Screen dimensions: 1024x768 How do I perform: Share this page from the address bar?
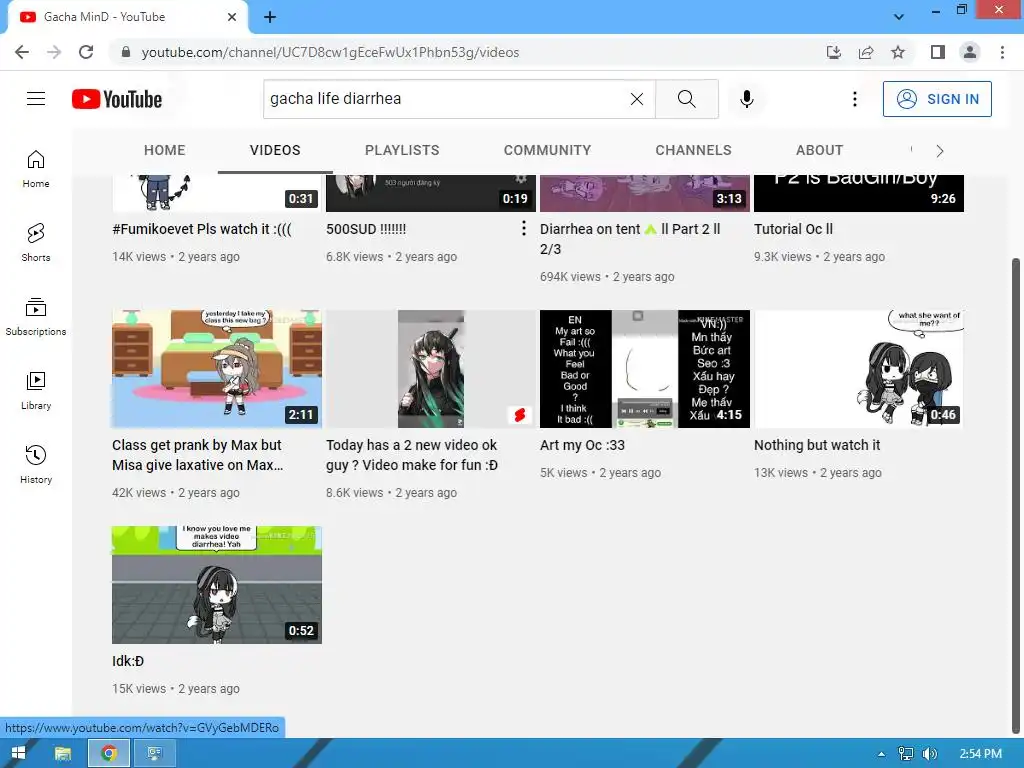[x=866, y=52]
